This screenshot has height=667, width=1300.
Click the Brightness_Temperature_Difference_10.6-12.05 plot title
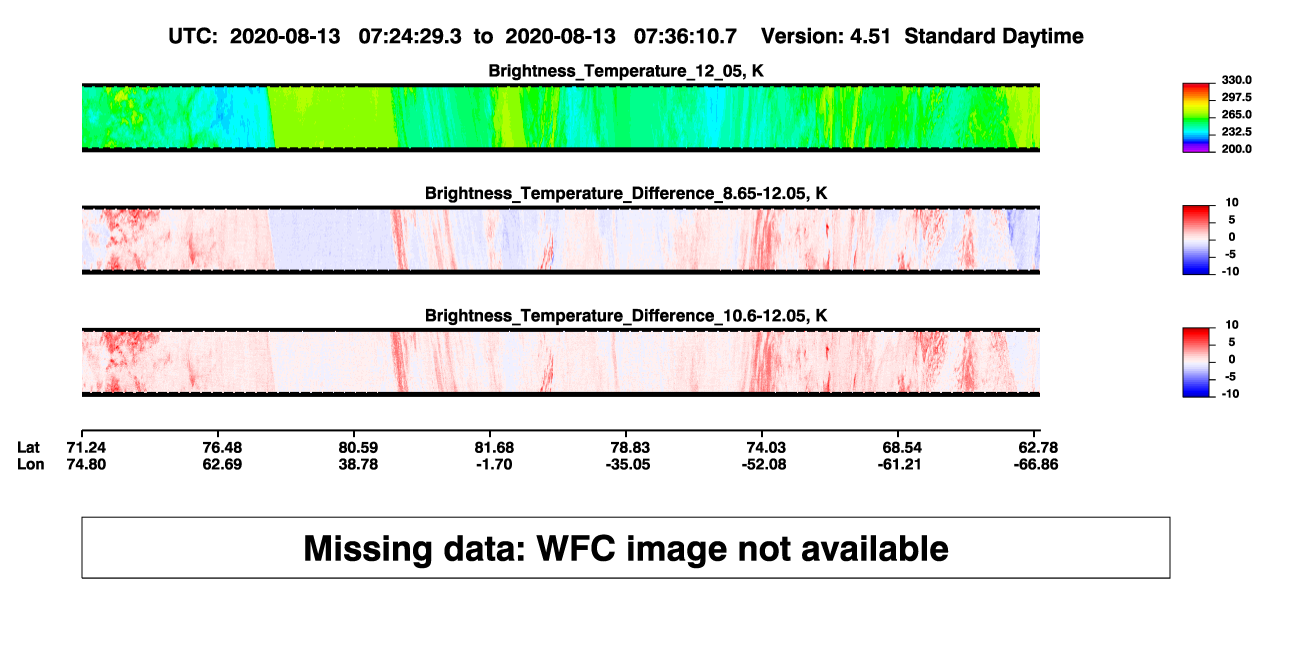click(x=626, y=316)
